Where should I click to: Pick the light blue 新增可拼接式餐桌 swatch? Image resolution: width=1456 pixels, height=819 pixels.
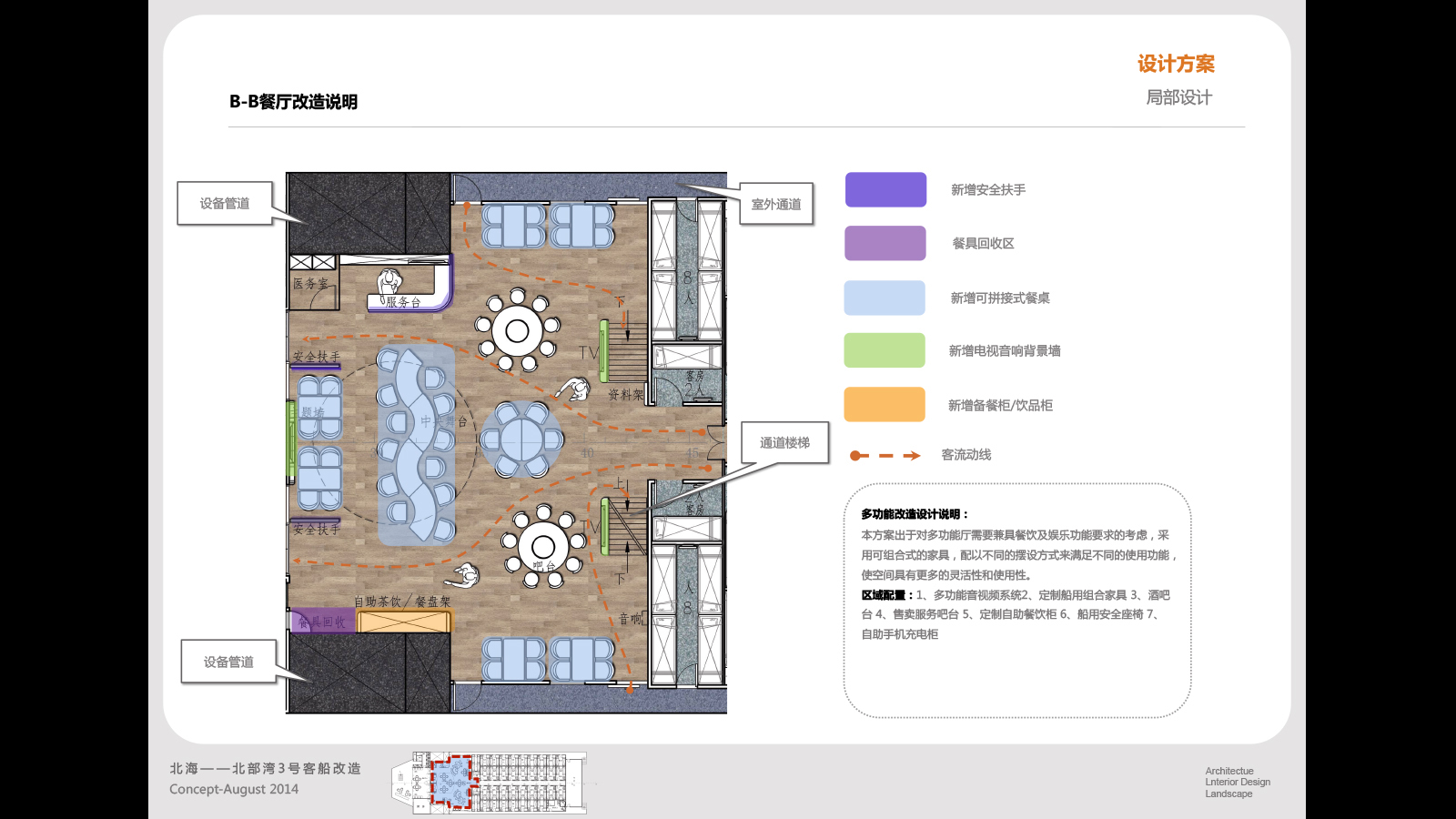[x=885, y=298]
